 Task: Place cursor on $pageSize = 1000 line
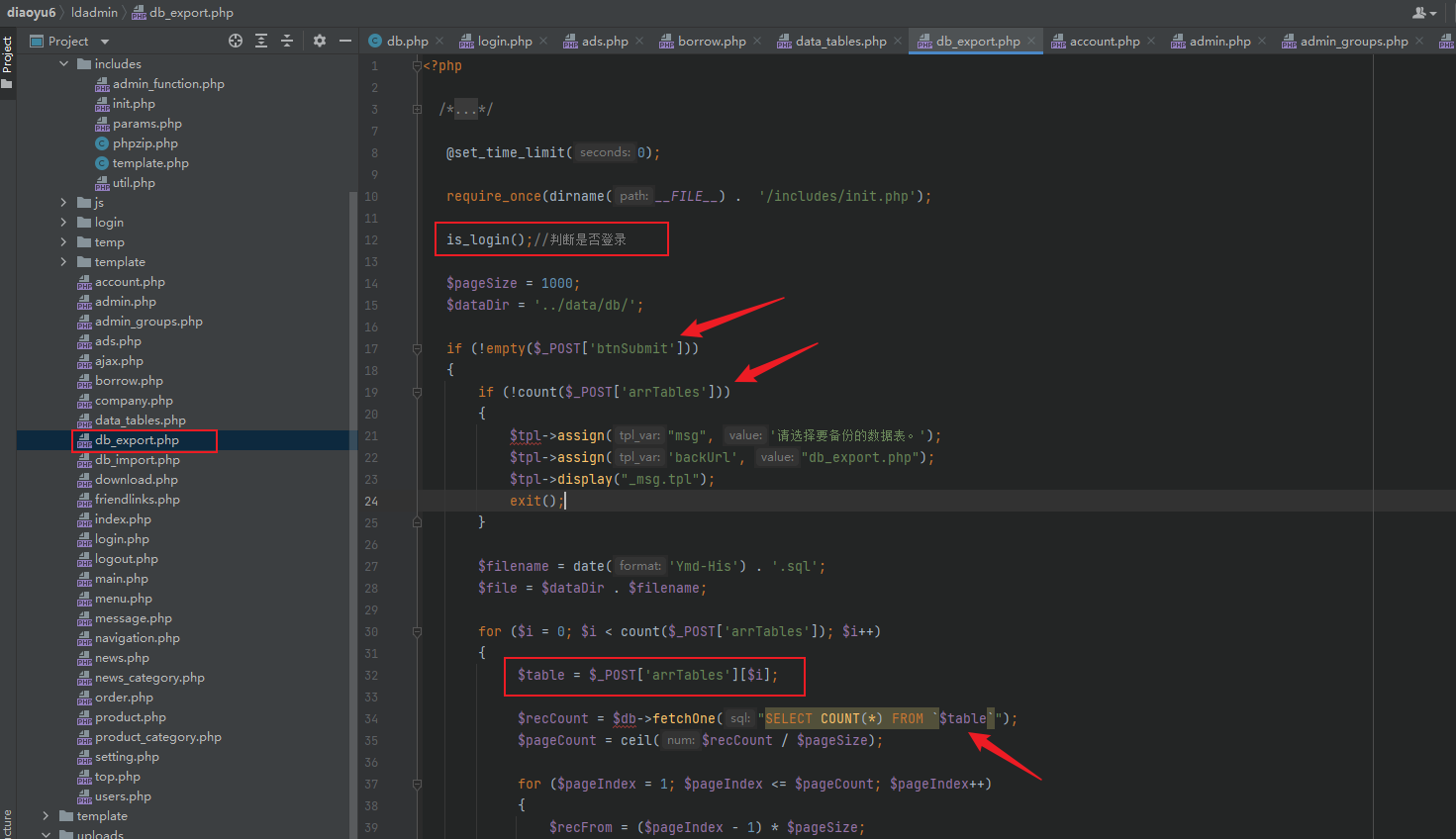513,283
